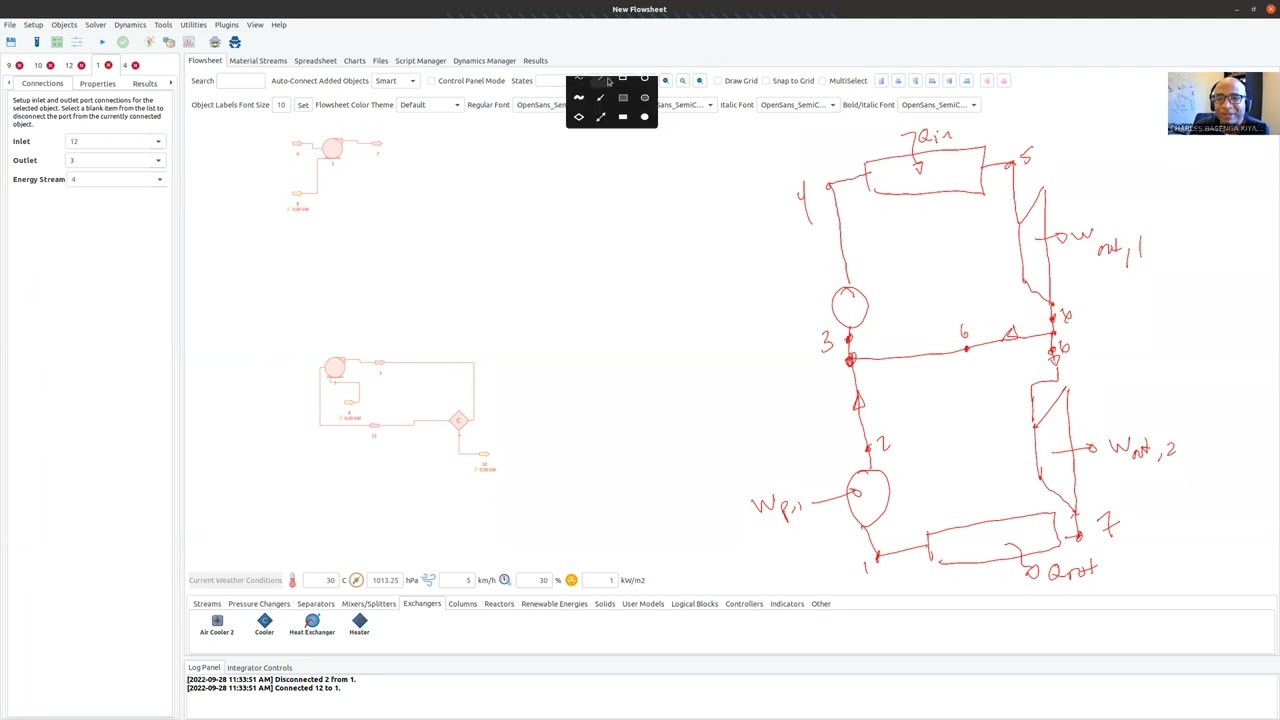Open the Outlet port dropdown
This screenshot has width=1280, height=720.
click(115, 161)
